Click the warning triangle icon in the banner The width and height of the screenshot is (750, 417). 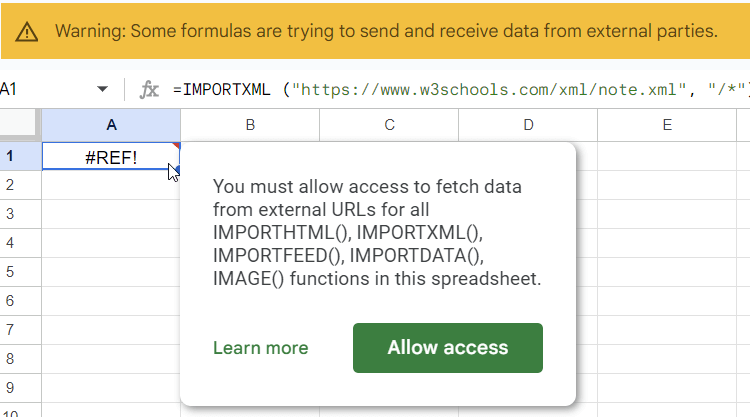[x=28, y=31]
